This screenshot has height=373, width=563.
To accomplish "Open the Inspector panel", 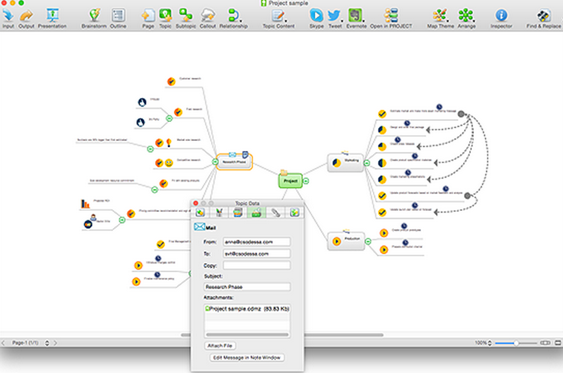I will click(x=501, y=15).
